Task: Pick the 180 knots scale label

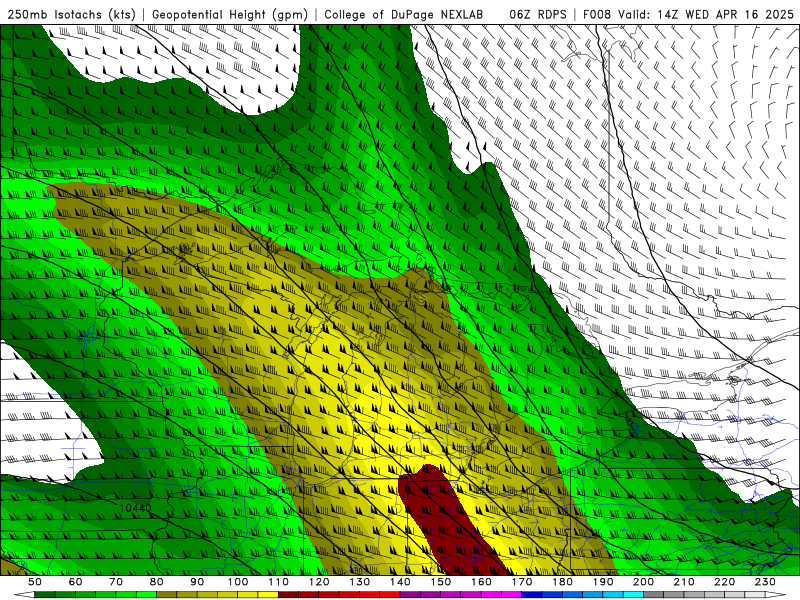Action: tap(562, 582)
